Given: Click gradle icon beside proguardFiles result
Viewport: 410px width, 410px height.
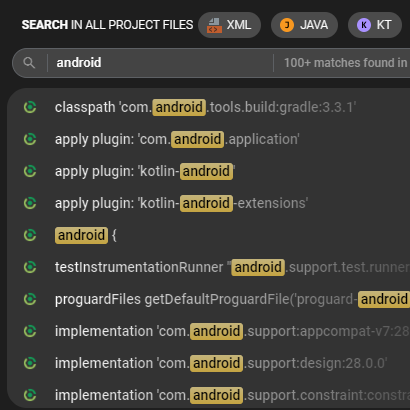Looking at the screenshot, I should [x=30, y=299].
